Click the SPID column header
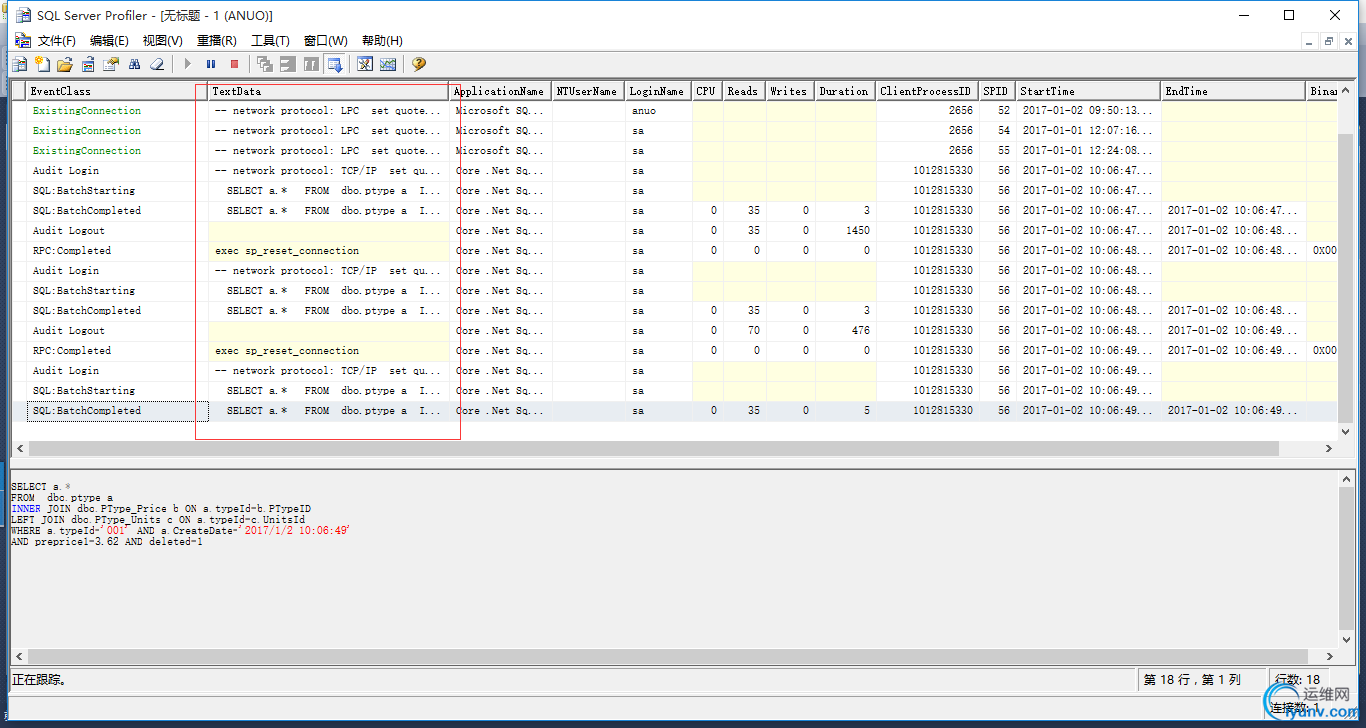Viewport: 1366px width, 728px height. click(998, 91)
